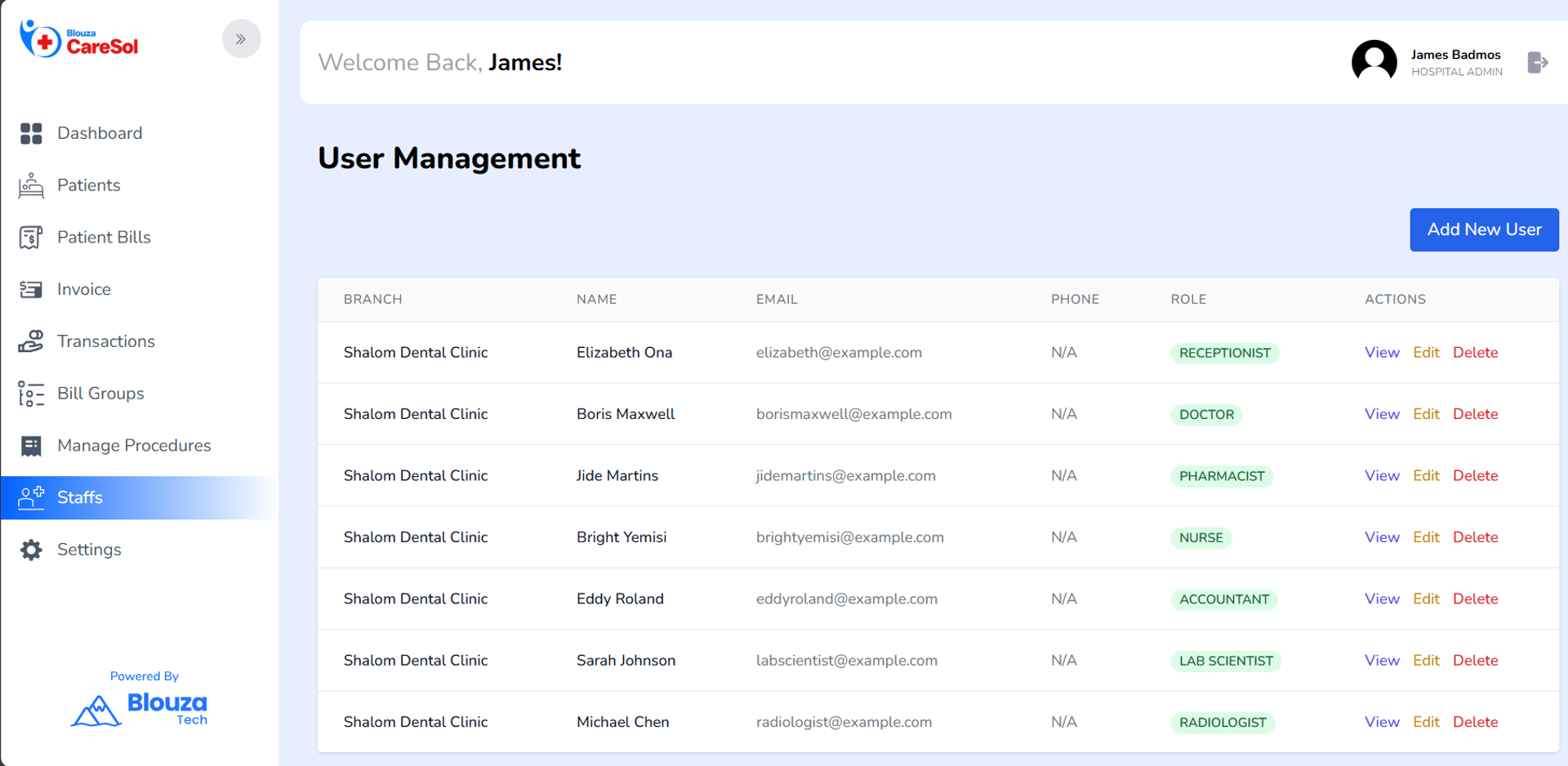Screen dimensions: 1568x766
Task: Click the Dashboard grid icon
Action: point(31,133)
